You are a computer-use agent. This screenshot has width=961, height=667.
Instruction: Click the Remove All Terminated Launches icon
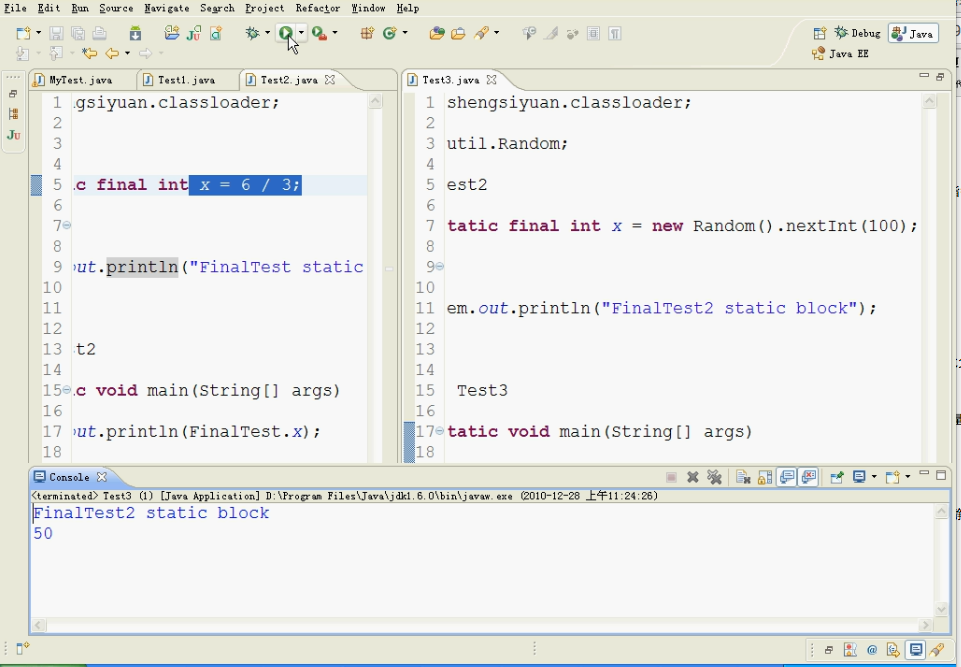point(714,477)
